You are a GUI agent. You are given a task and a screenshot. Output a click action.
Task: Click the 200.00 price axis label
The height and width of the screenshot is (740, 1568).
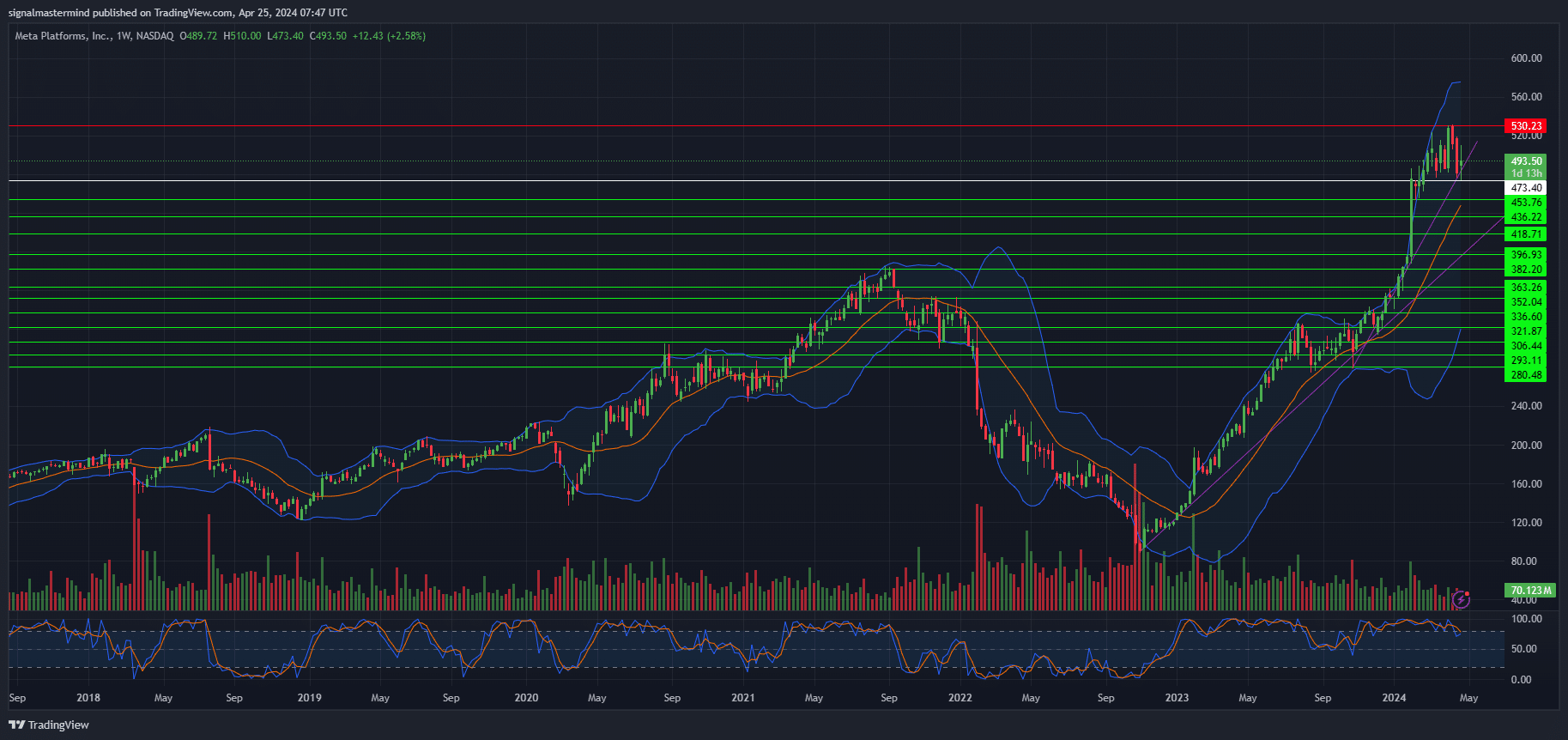[x=1526, y=446]
